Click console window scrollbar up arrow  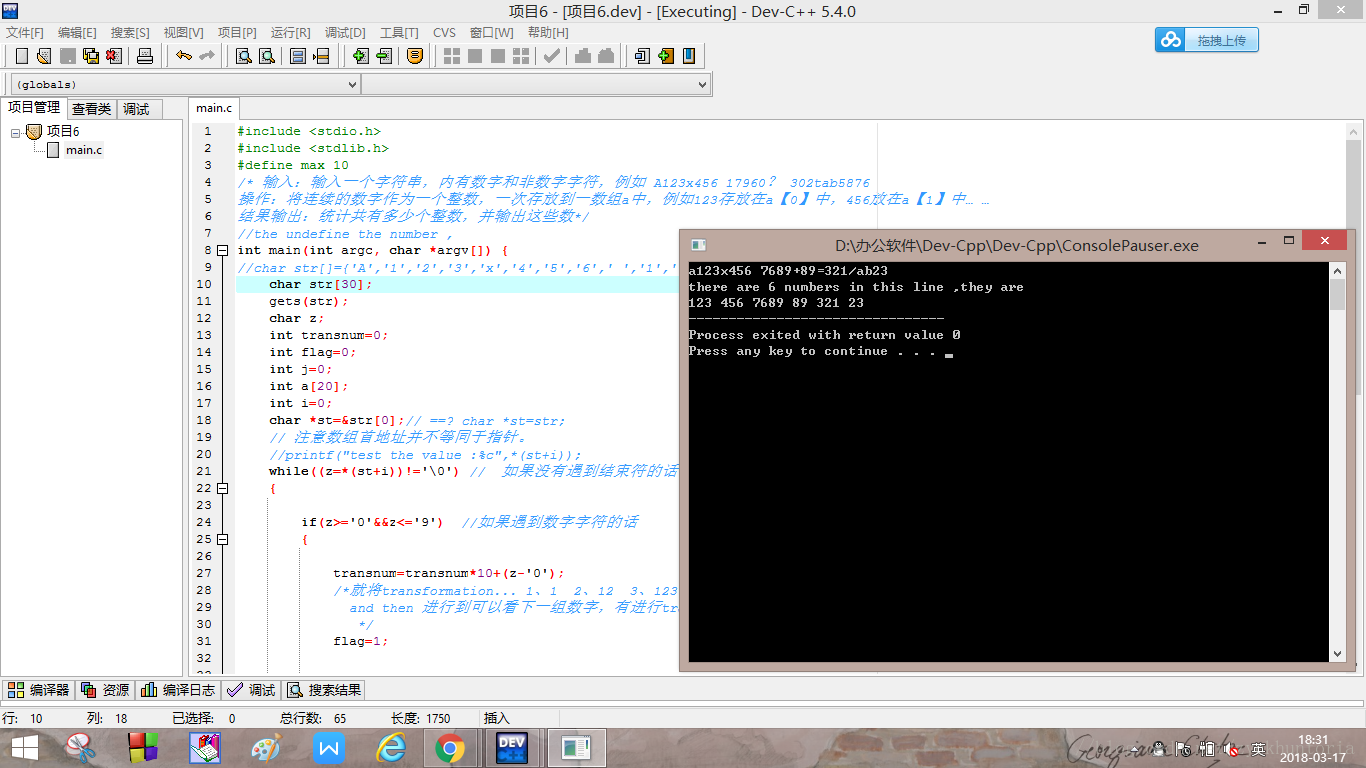click(x=1338, y=271)
